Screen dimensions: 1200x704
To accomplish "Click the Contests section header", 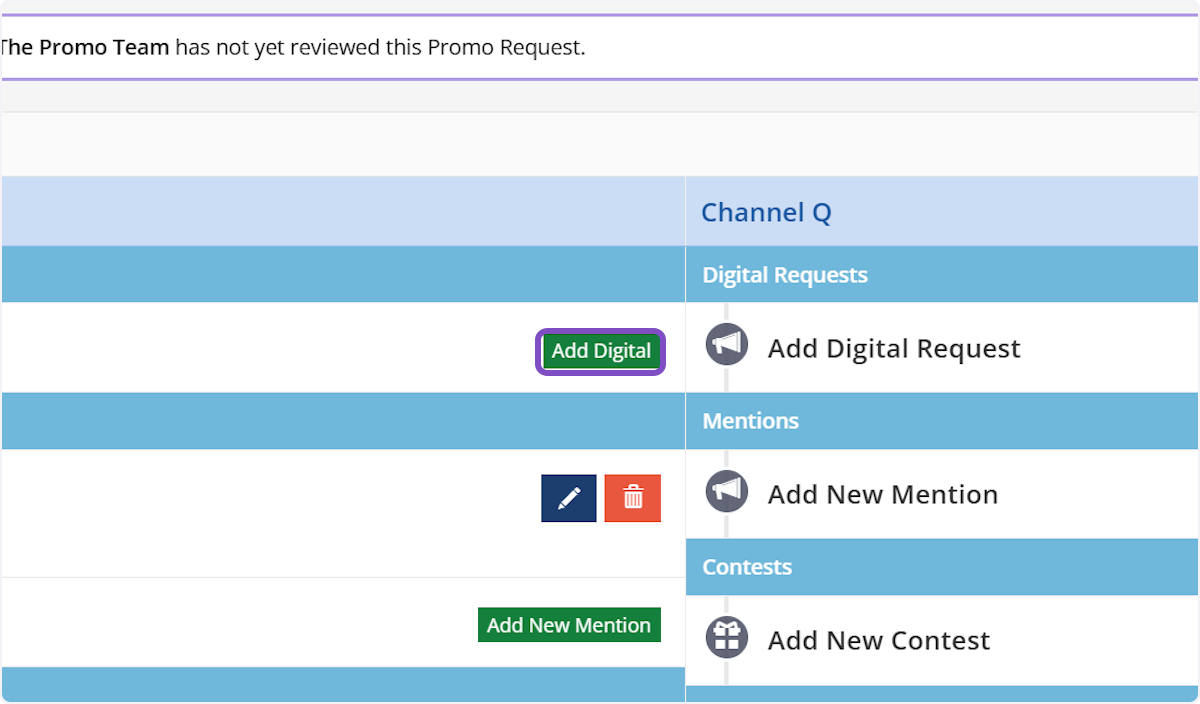I will click(747, 567).
